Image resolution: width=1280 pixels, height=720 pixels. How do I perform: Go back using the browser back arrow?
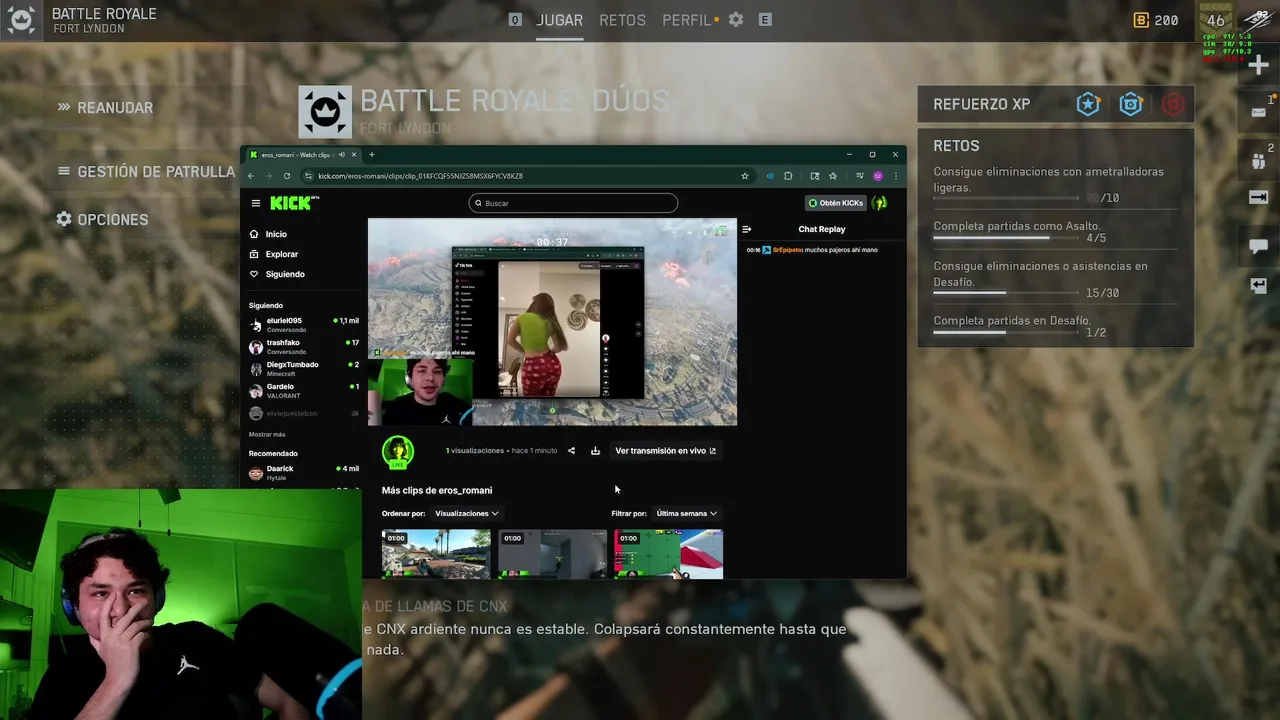tap(252, 176)
